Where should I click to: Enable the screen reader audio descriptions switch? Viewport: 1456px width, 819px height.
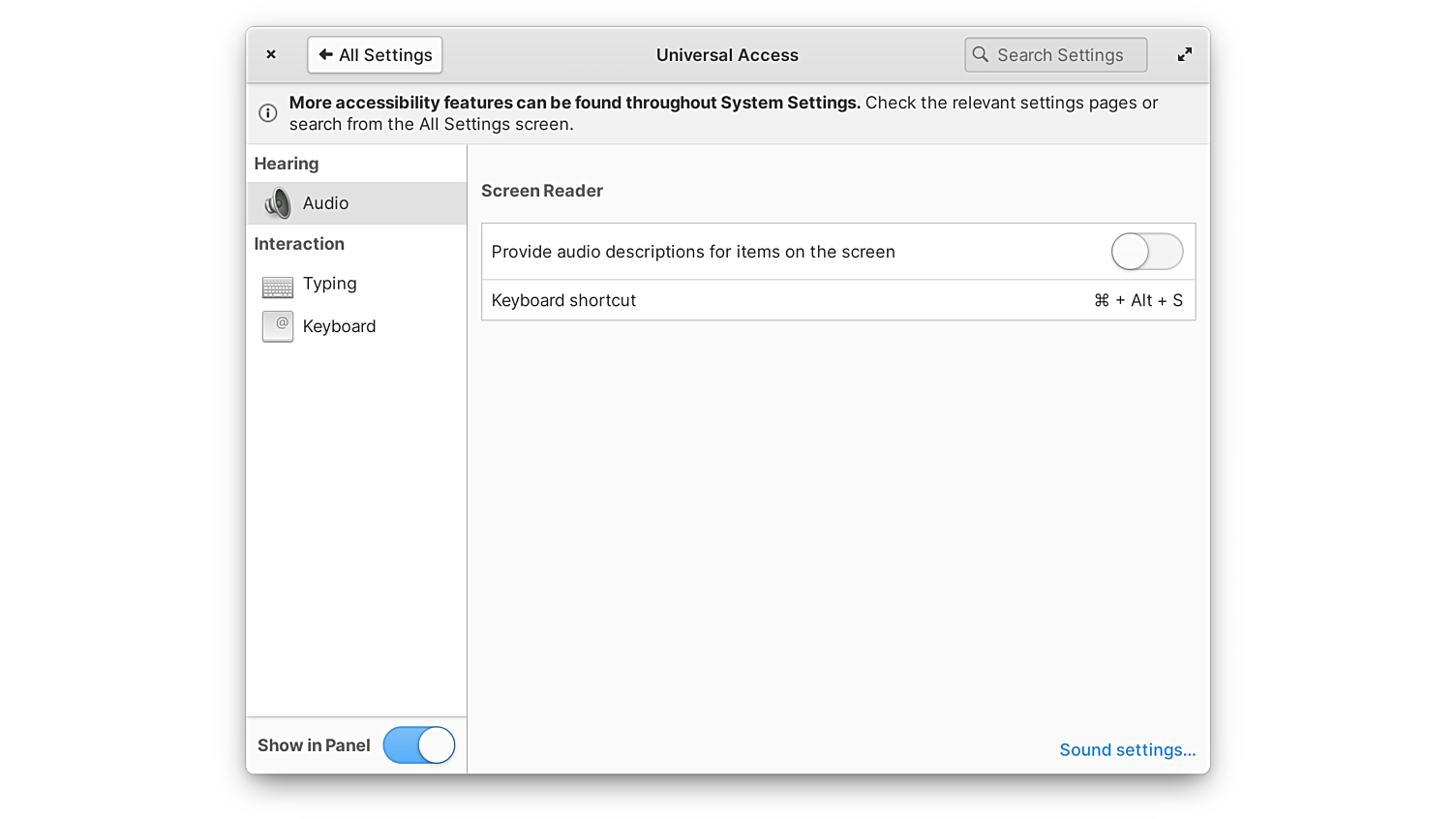pos(1146,252)
